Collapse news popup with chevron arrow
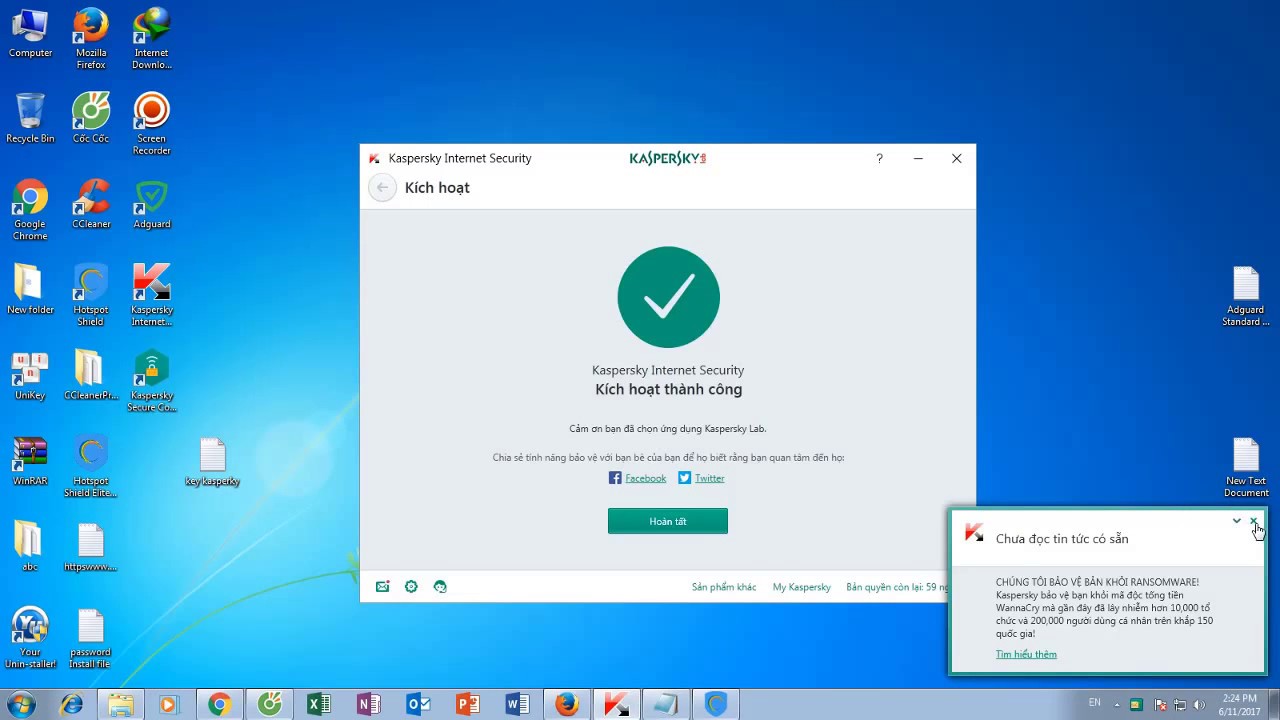 [1237, 521]
